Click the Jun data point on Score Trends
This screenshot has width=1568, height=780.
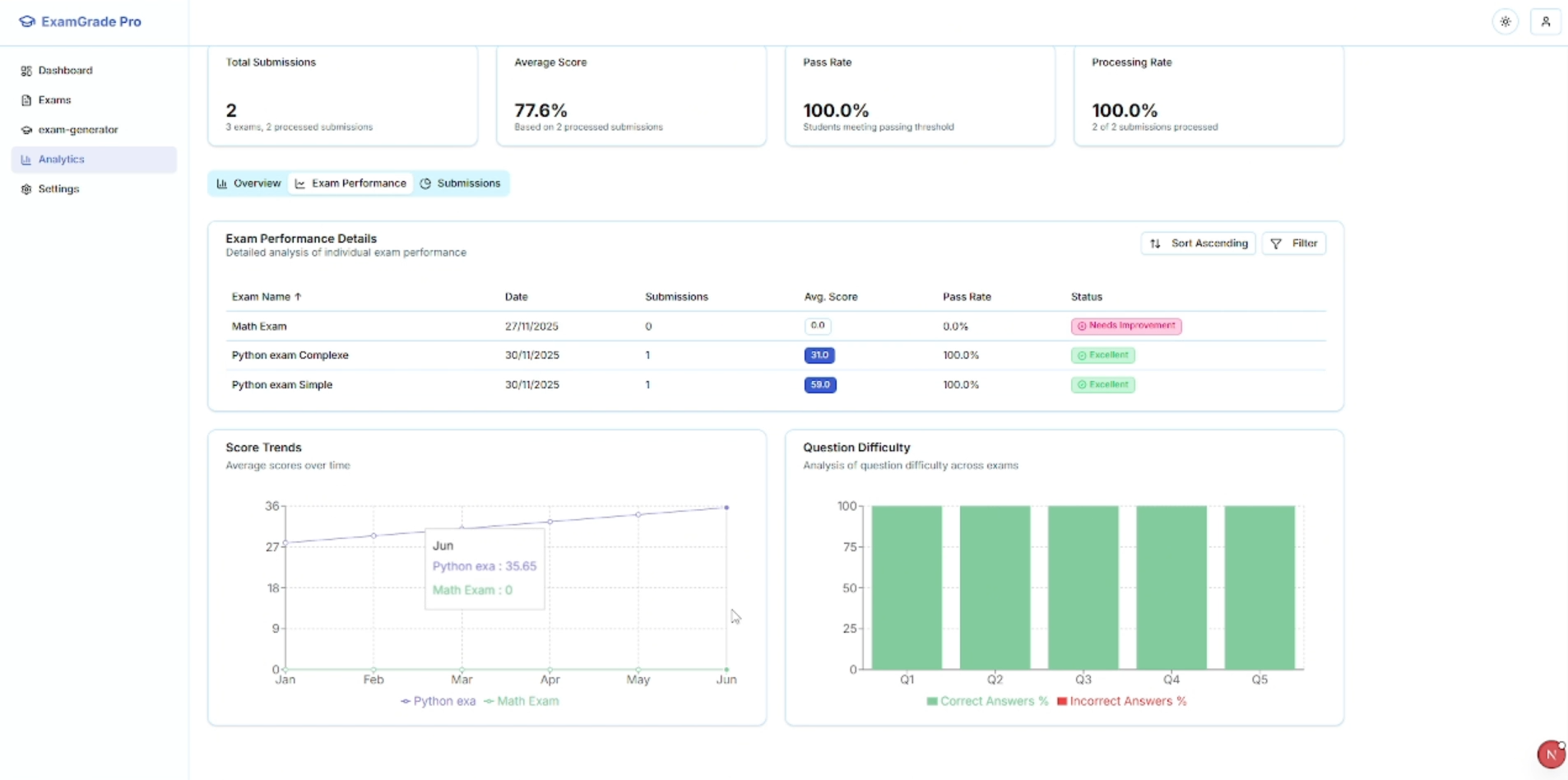pos(727,507)
